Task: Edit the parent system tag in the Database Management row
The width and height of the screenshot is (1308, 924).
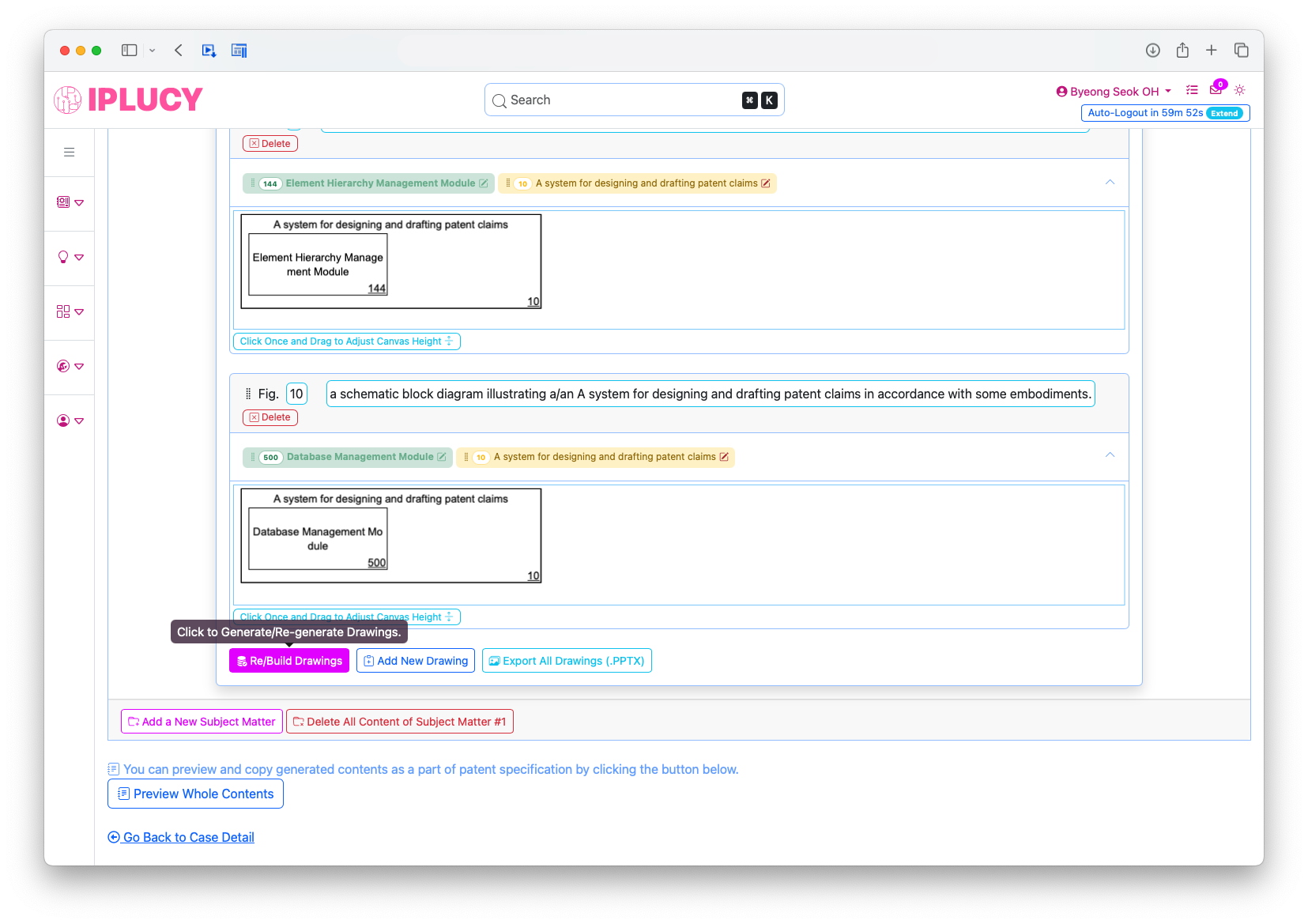Action: coord(724,457)
